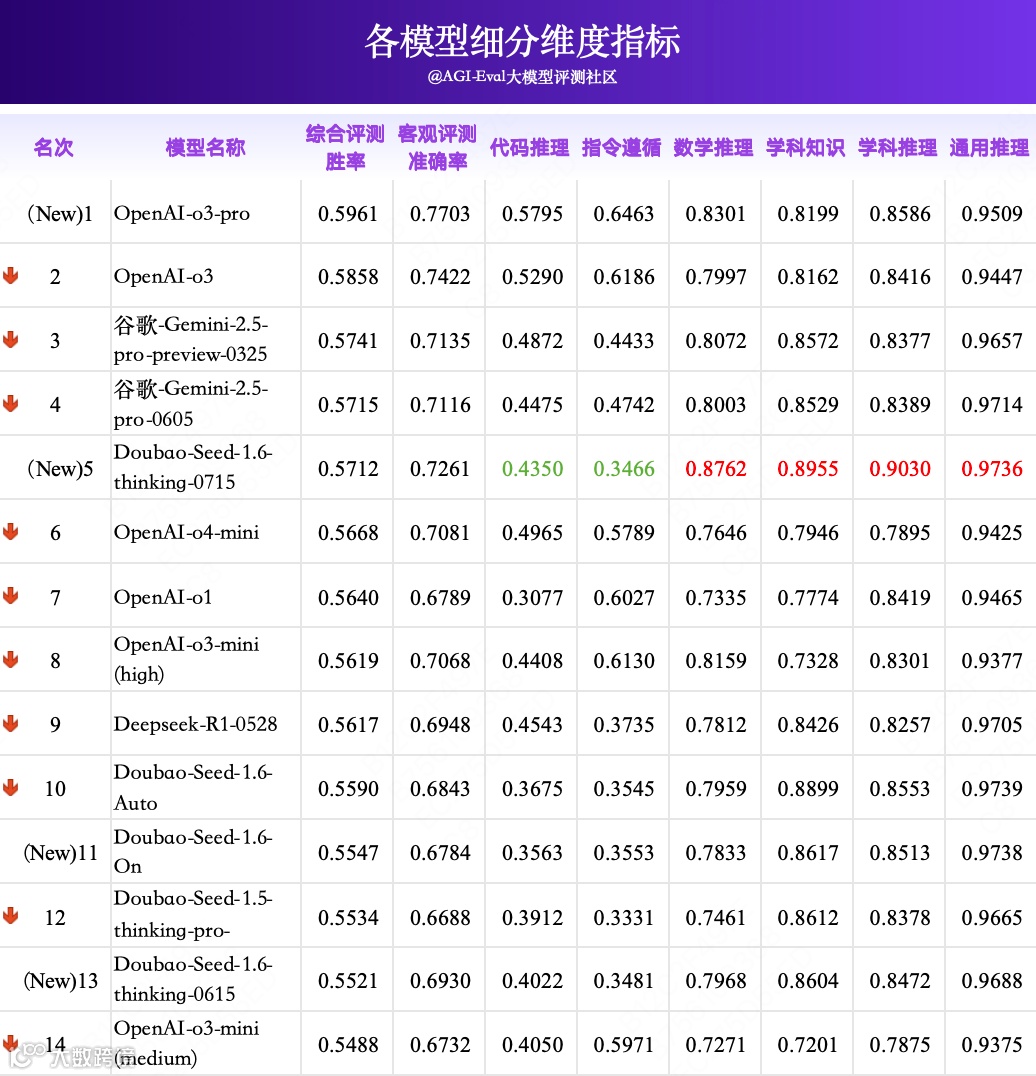The width and height of the screenshot is (1036, 1076).
Task: Select the 通用推理 column header
Action: click(x=989, y=147)
